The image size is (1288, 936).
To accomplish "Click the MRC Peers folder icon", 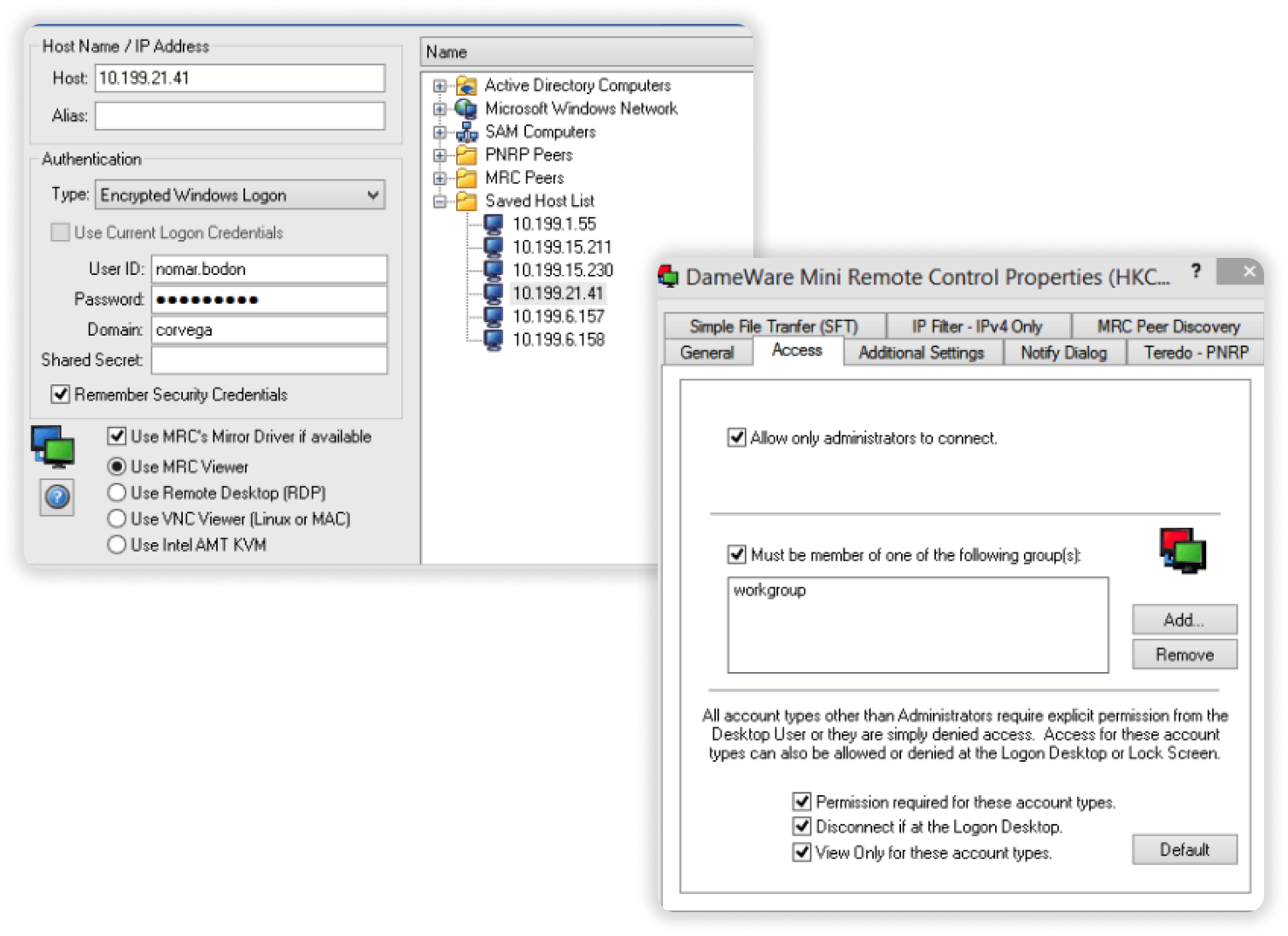I will 466,178.
